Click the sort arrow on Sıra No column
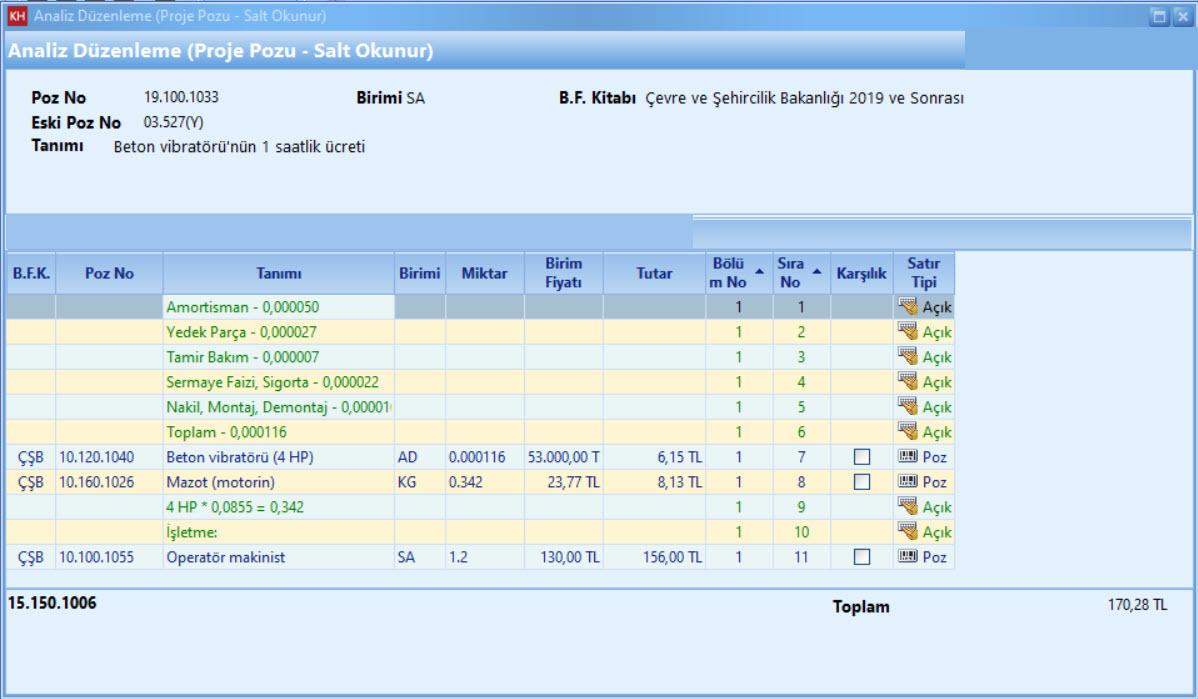 click(x=817, y=271)
